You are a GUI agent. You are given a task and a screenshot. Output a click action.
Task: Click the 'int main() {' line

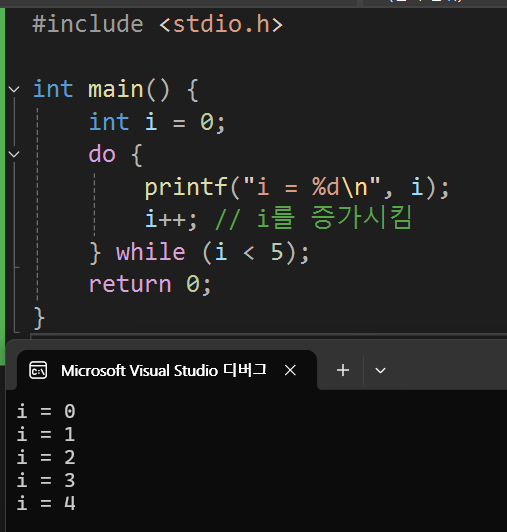click(116, 90)
